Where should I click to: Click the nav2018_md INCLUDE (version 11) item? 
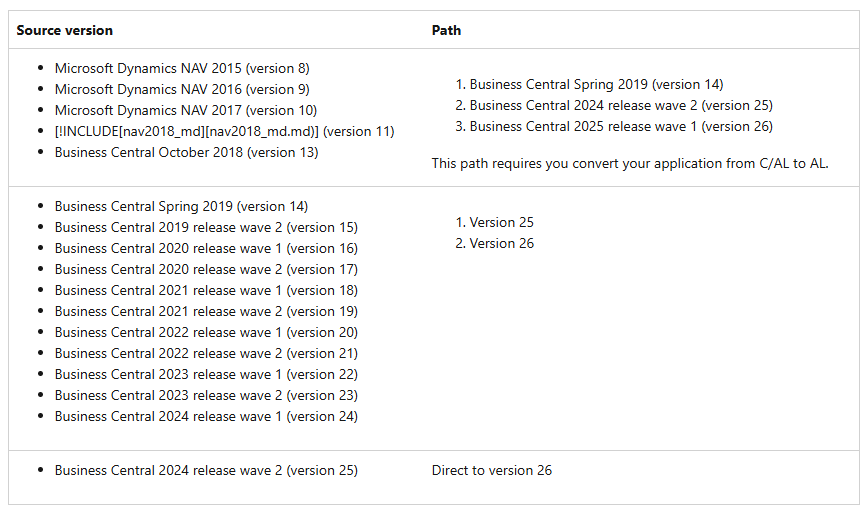224,131
